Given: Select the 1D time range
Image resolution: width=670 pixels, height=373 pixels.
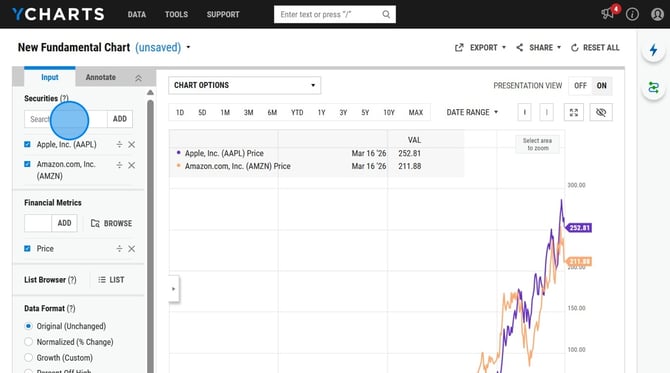Looking at the screenshot, I should coord(180,112).
